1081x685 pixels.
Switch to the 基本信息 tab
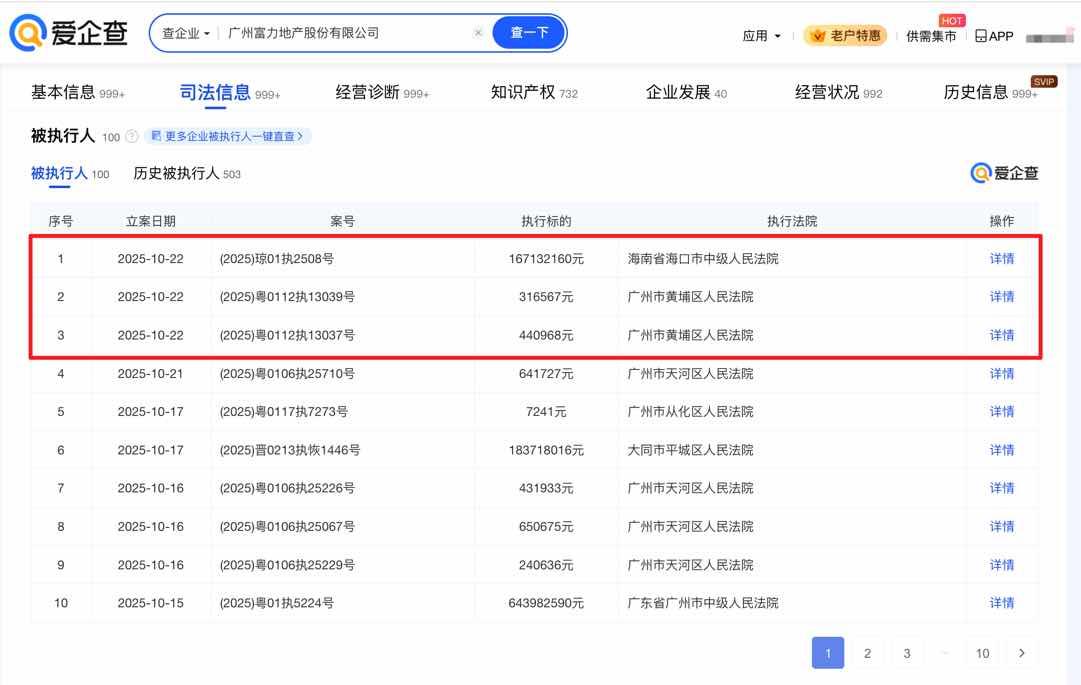78,92
